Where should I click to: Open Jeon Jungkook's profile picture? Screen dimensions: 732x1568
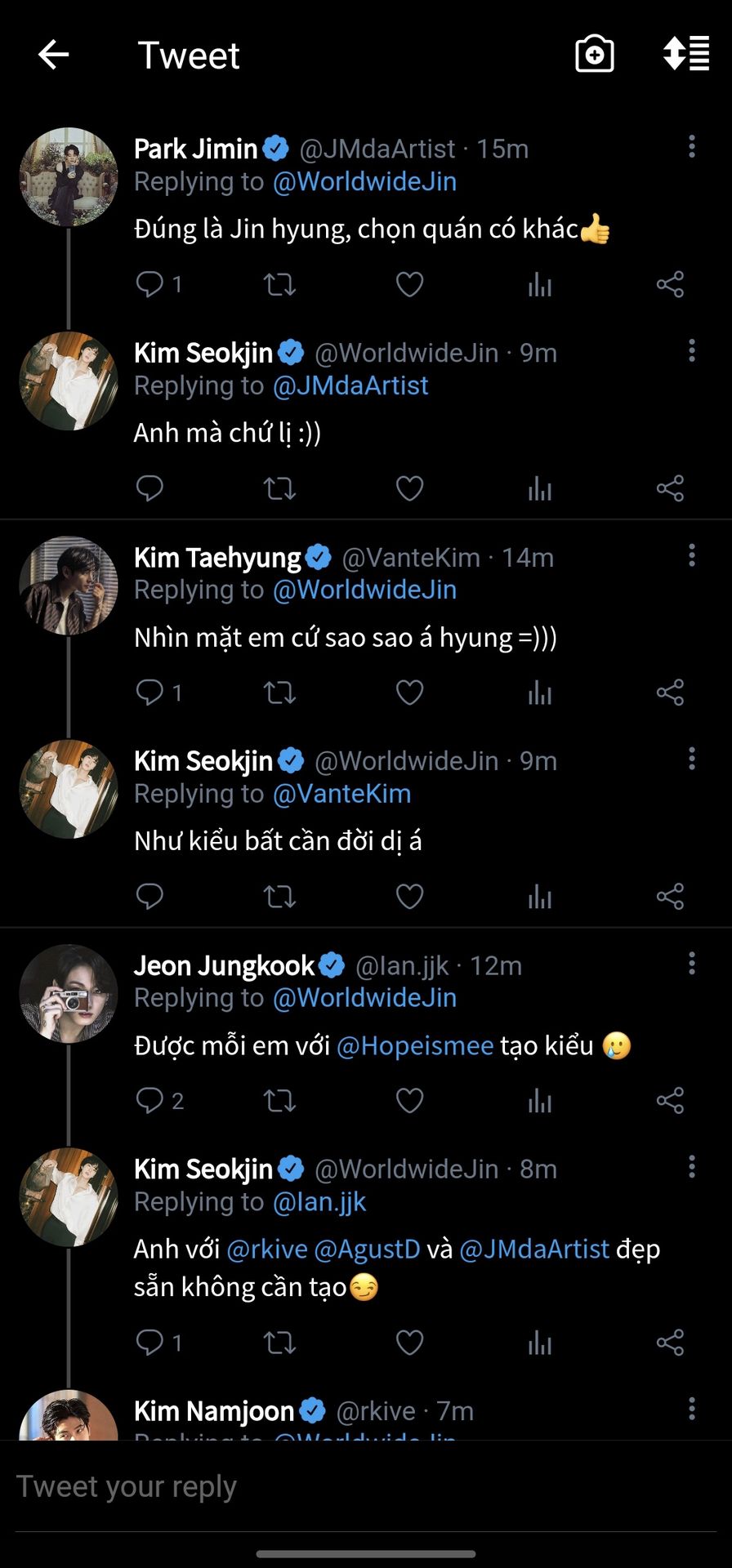pyautogui.click(x=69, y=994)
